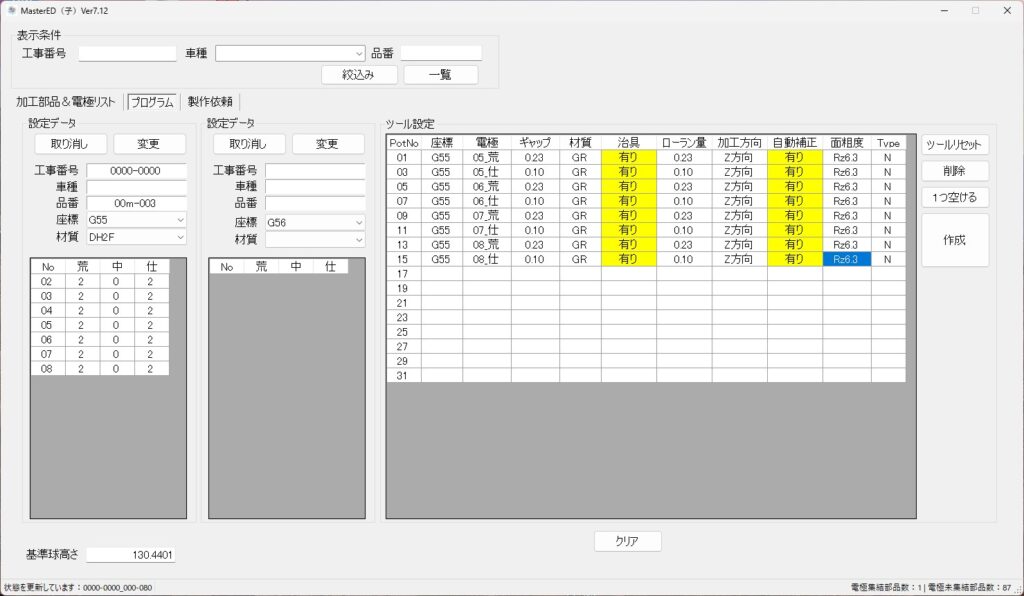Switch to the 加工部品＆電極リスト tab
Image resolution: width=1024 pixels, height=596 pixels.
pos(66,101)
